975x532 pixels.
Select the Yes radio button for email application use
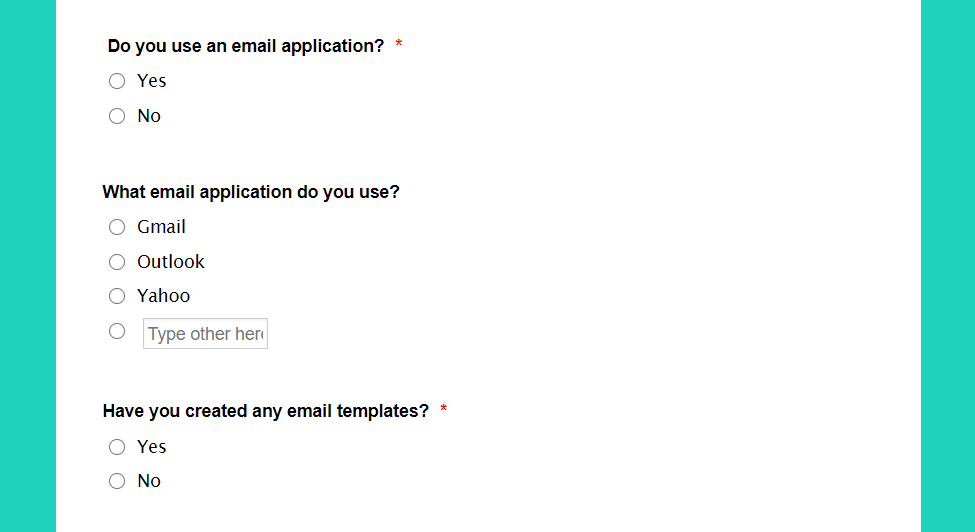click(x=117, y=81)
